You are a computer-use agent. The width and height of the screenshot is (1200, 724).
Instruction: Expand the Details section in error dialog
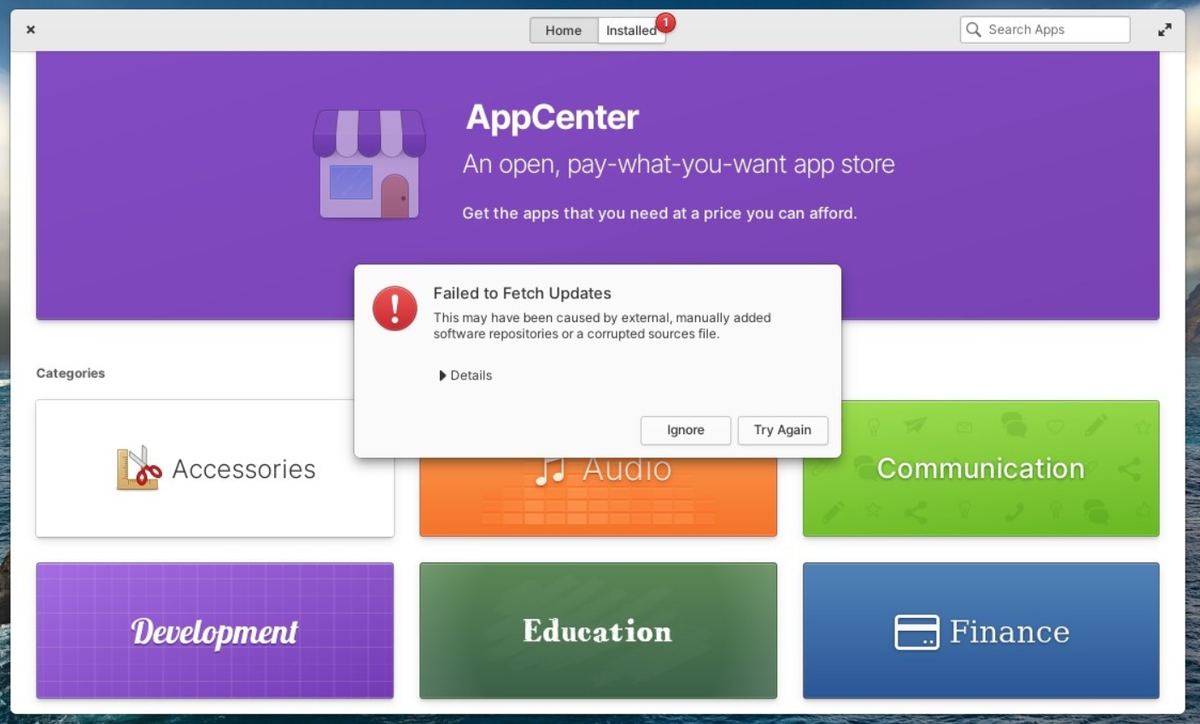(466, 376)
